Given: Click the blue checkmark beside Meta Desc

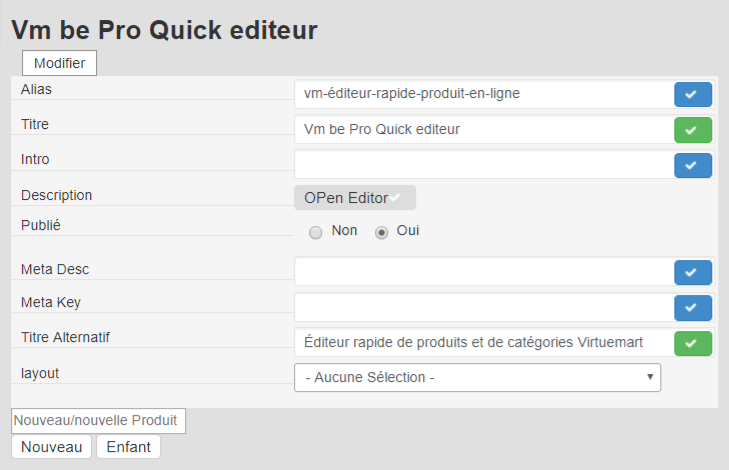Looking at the screenshot, I should [692, 272].
